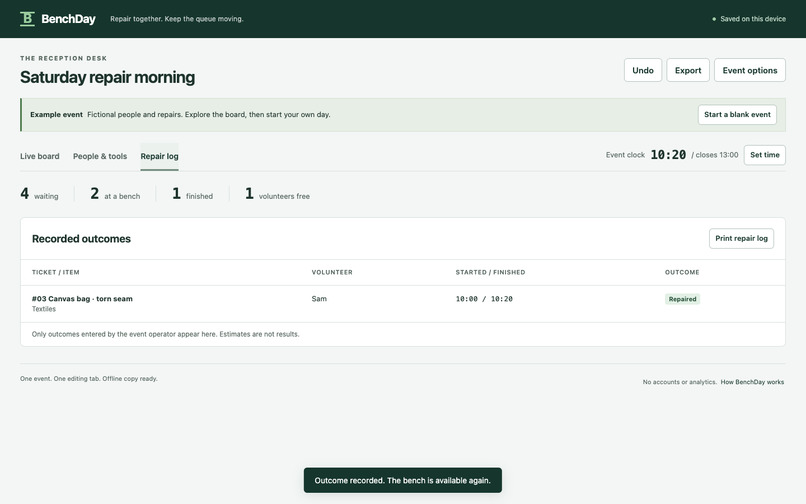Select the #03 Canvas bag ticket row
Screen dimensions: 806x504
[x=402, y=303]
